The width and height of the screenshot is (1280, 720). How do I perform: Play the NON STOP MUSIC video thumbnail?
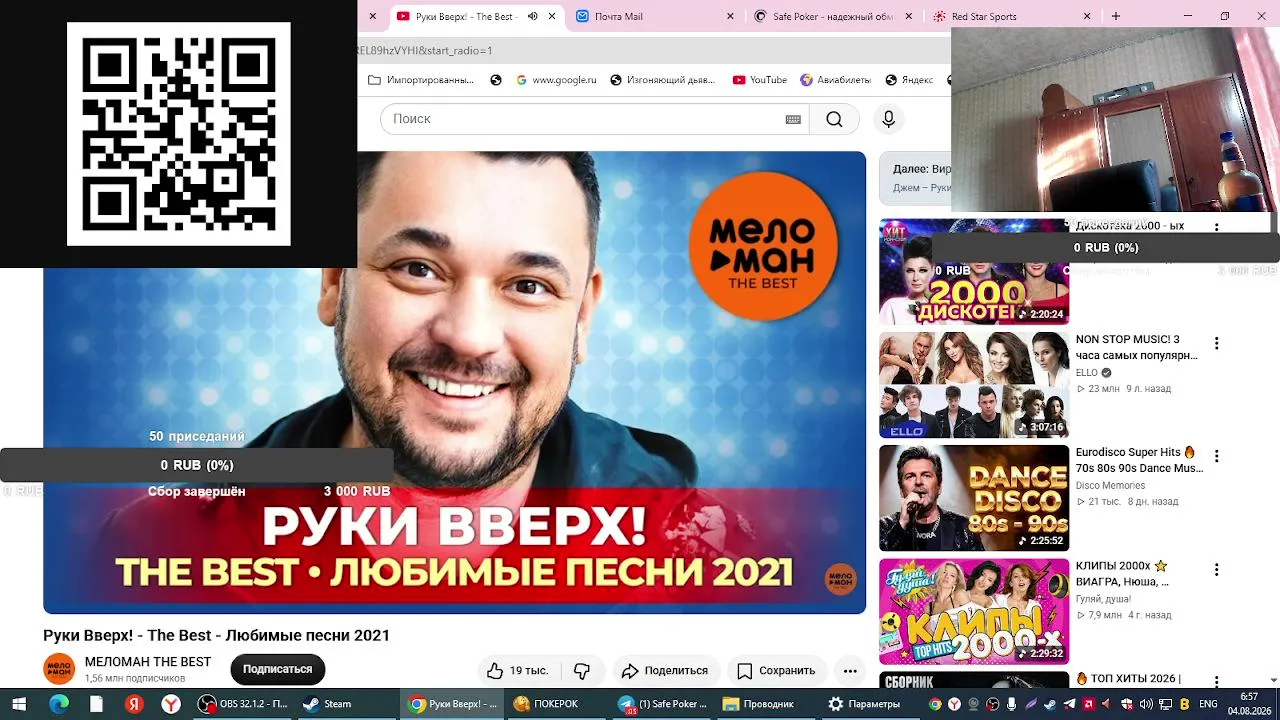coord(974,385)
